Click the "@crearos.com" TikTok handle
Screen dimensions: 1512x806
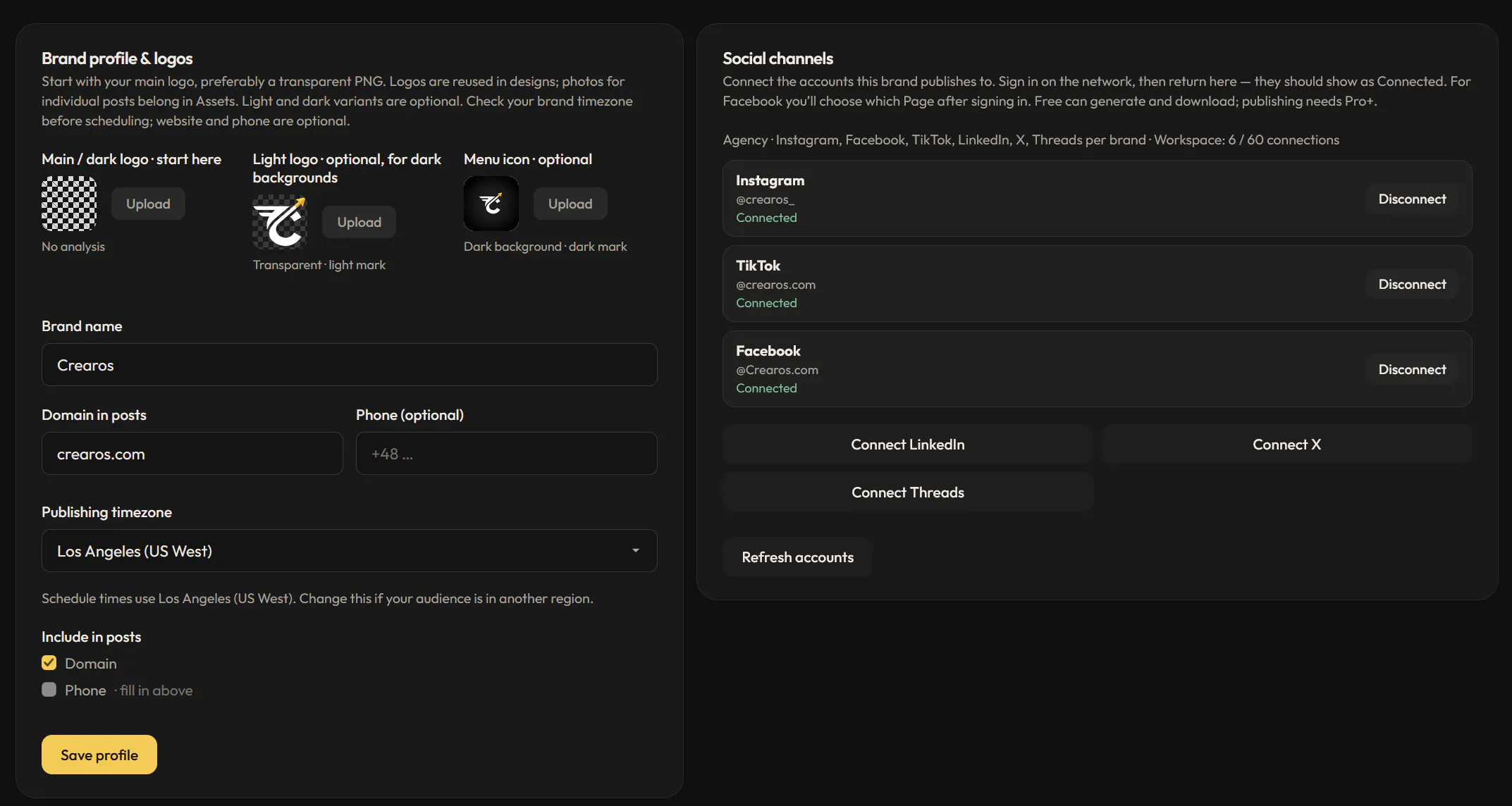coord(776,285)
